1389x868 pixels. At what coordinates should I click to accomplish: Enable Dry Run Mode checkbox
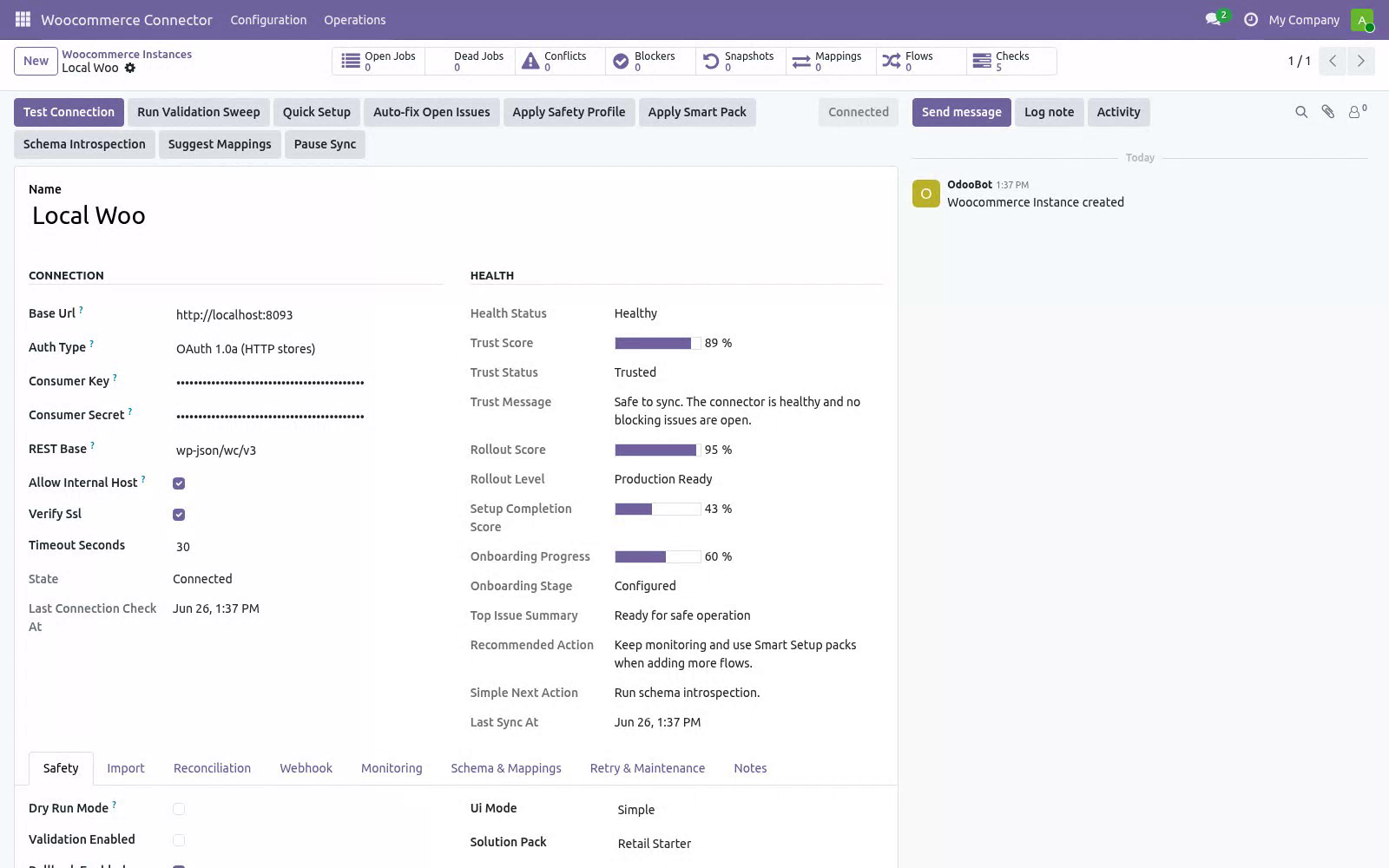tap(179, 809)
